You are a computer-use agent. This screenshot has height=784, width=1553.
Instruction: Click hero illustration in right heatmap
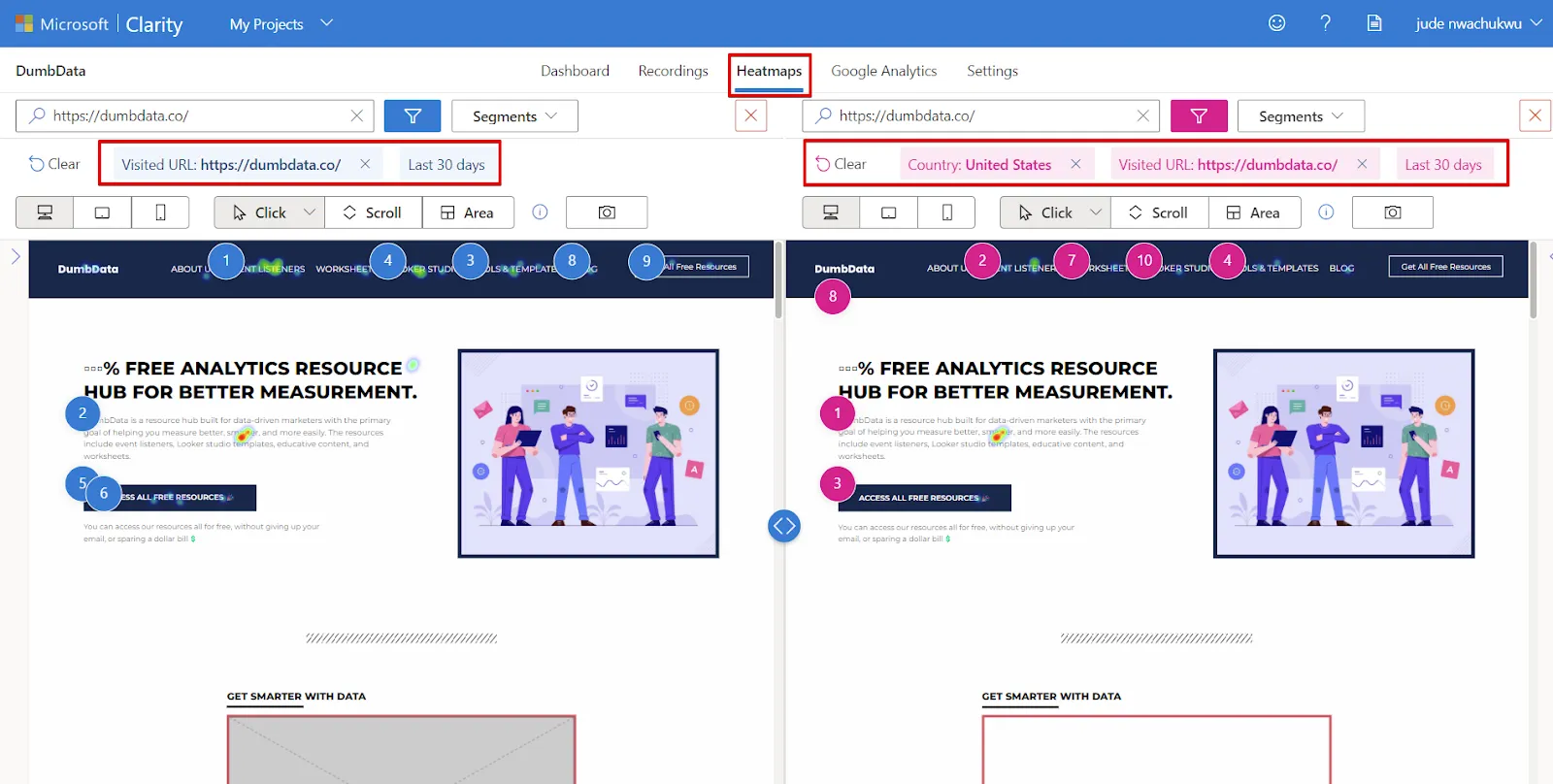(1343, 453)
